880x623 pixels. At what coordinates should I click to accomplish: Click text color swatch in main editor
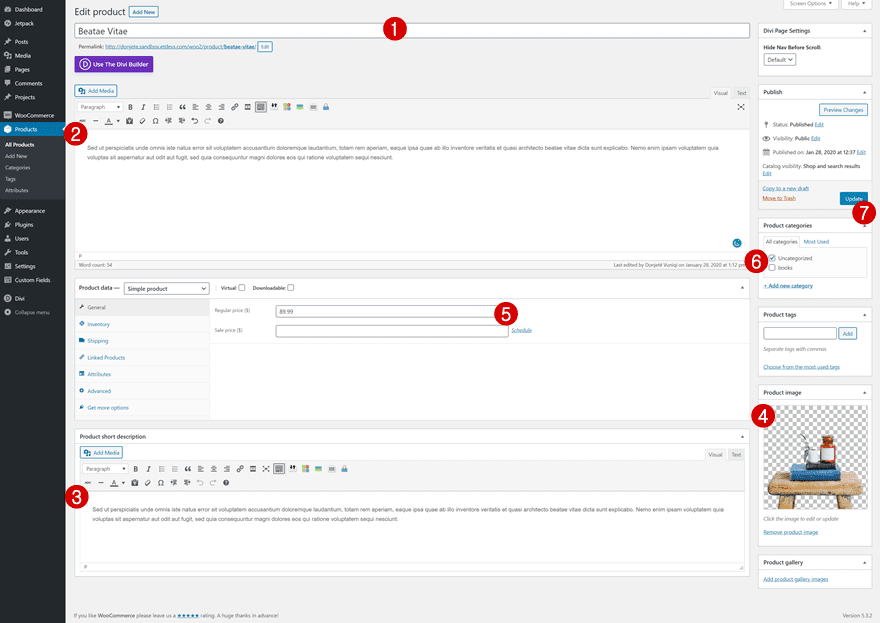point(108,121)
